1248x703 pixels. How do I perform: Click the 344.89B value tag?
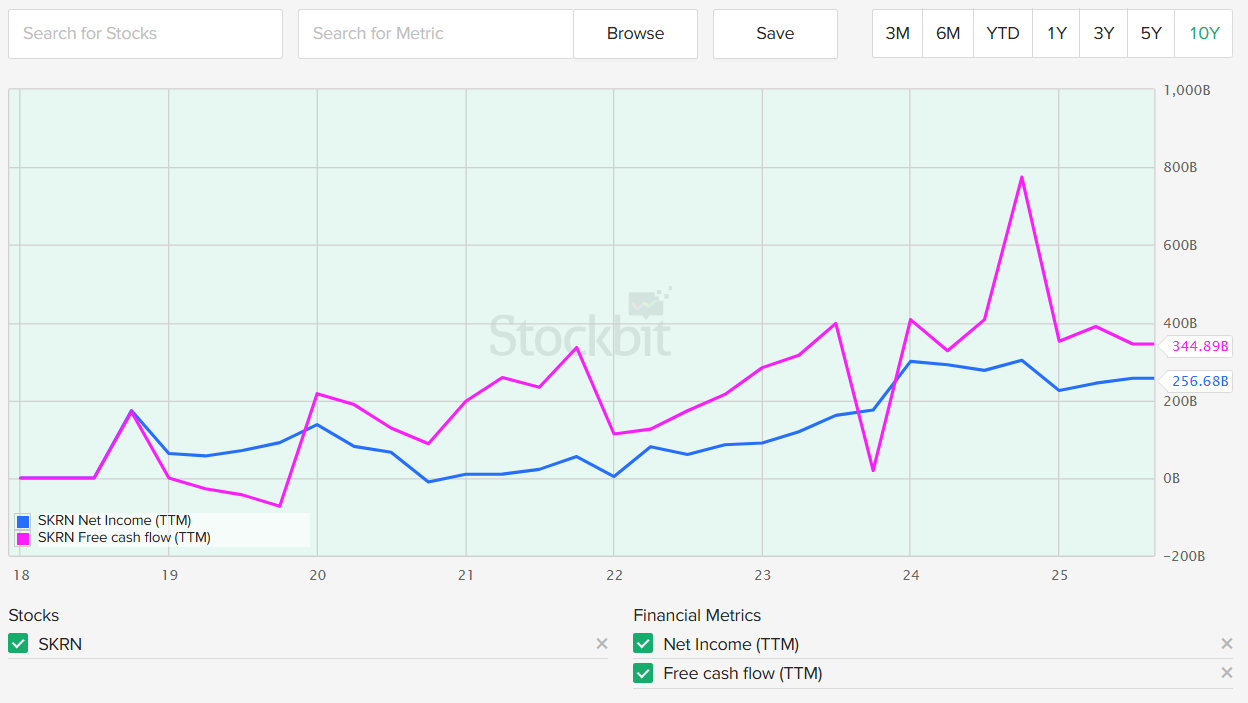pyautogui.click(x=1197, y=347)
